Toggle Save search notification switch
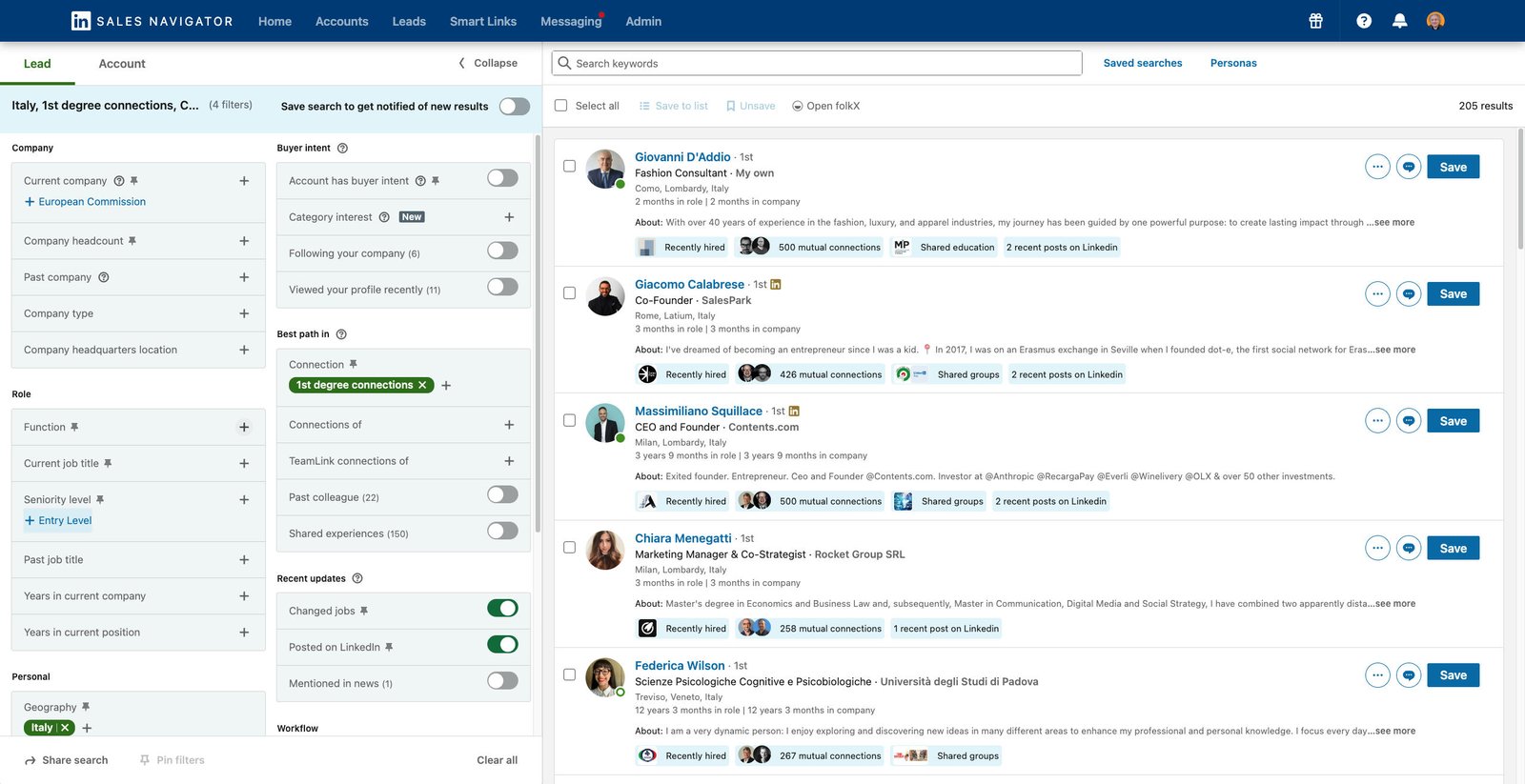Viewport: 1525px width, 784px height. 515,106
